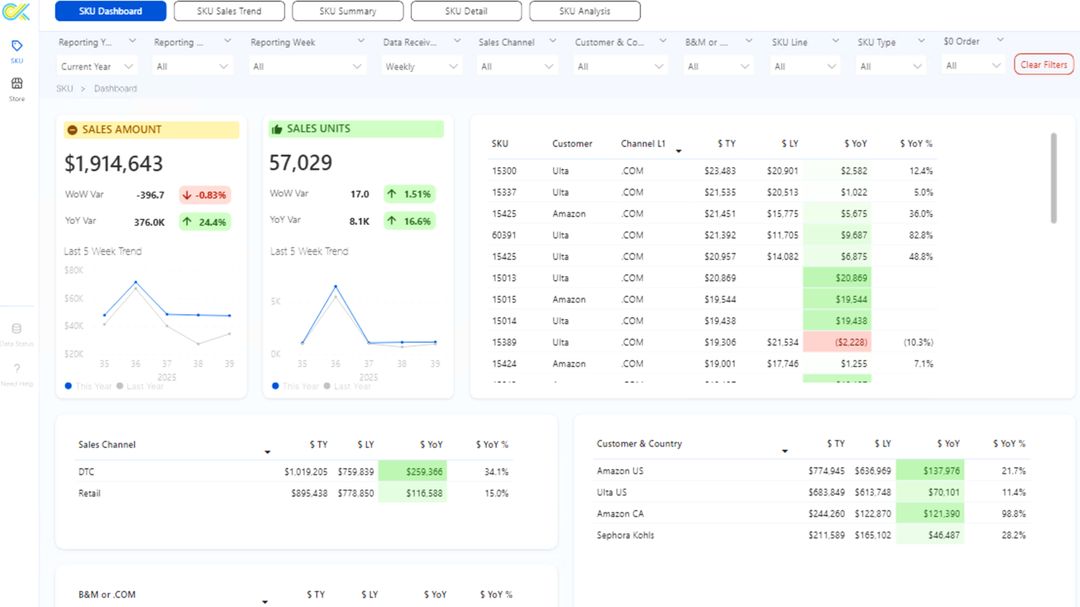Open the Store section icon in sidebar
1080x607 pixels.
pyautogui.click(x=17, y=83)
